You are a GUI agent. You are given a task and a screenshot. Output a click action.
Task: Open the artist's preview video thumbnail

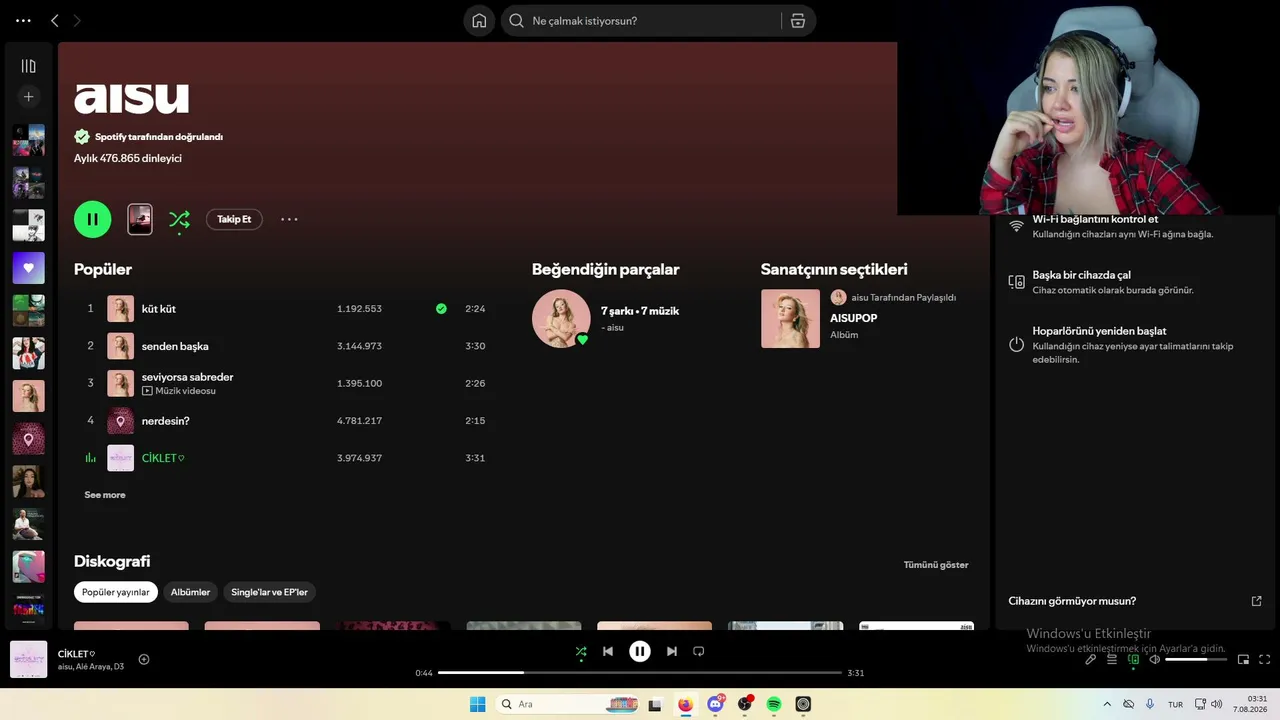(x=140, y=219)
